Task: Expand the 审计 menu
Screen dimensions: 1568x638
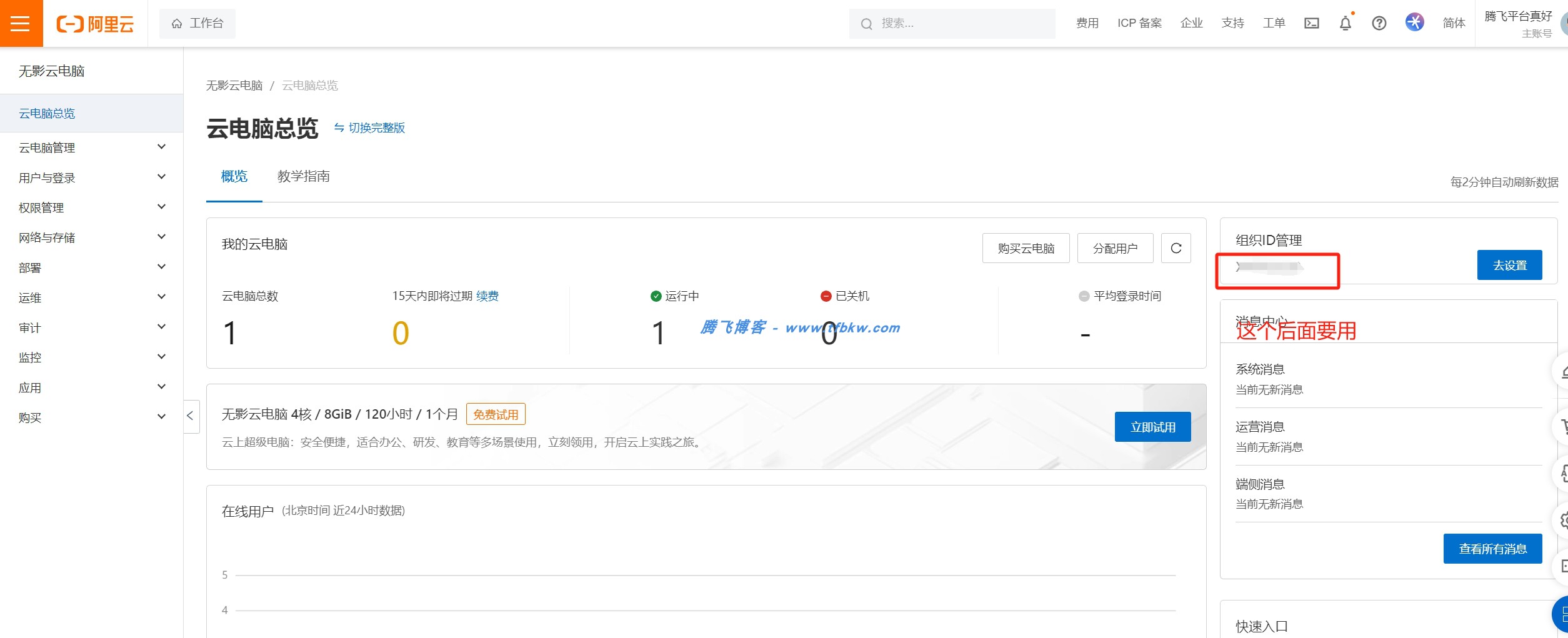Action: tap(92, 327)
